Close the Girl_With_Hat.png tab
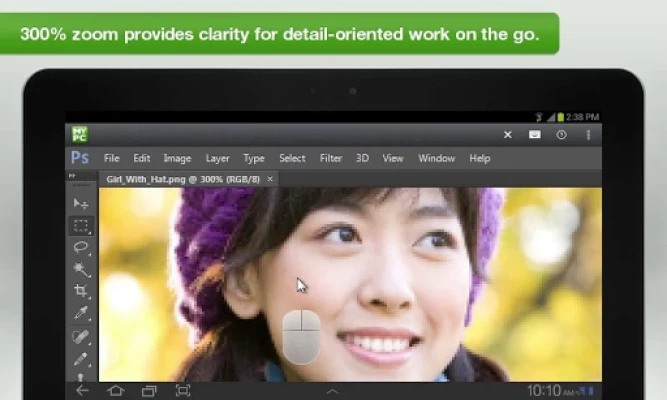 270,179
